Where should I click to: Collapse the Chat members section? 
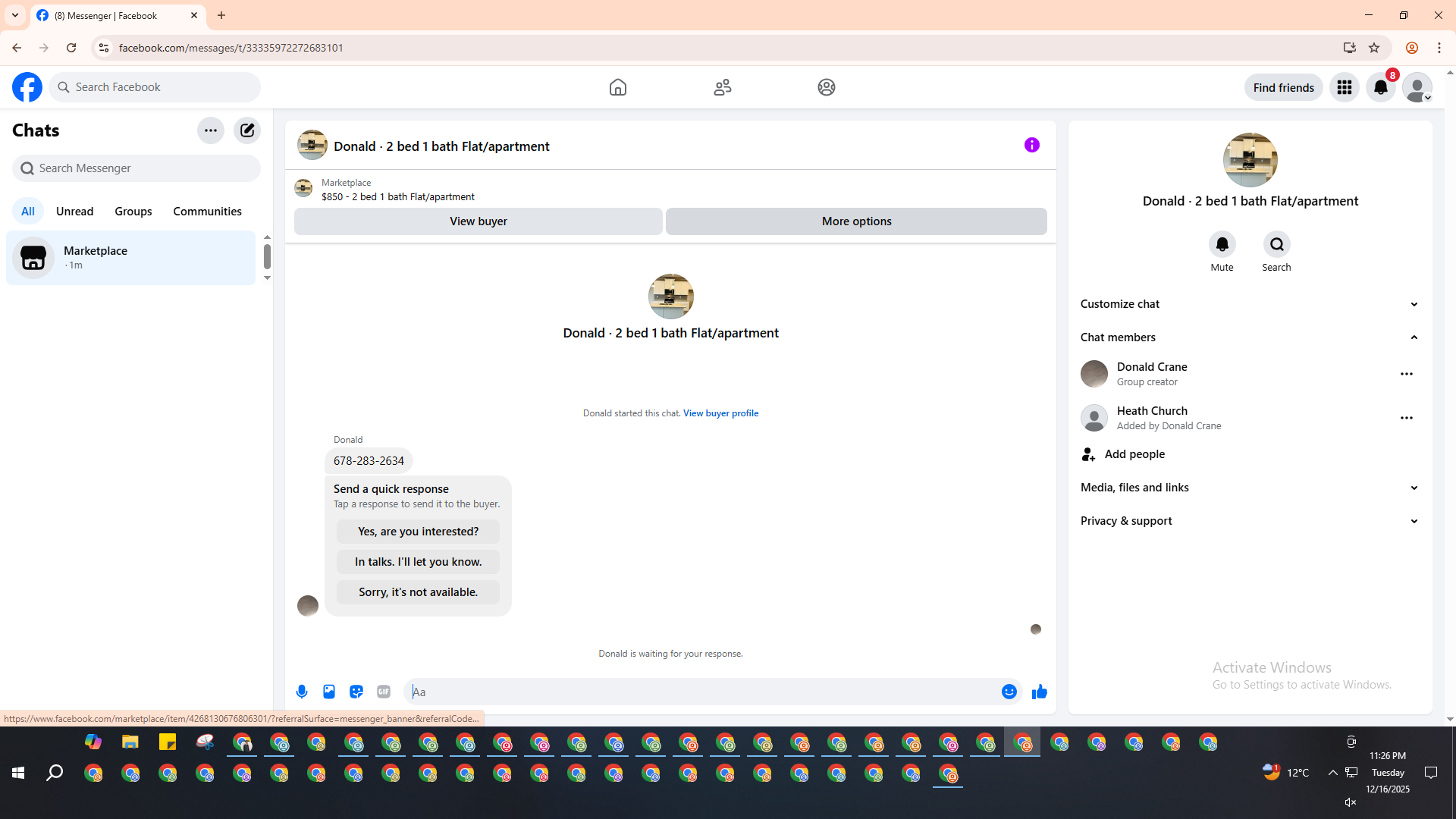pos(1250,337)
